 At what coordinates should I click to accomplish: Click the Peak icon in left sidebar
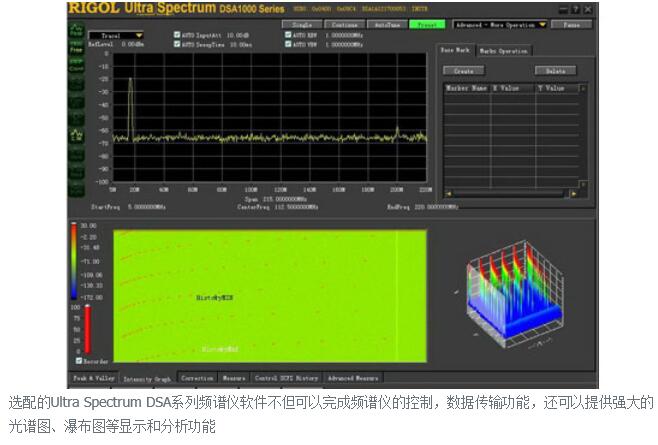(x=76, y=33)
